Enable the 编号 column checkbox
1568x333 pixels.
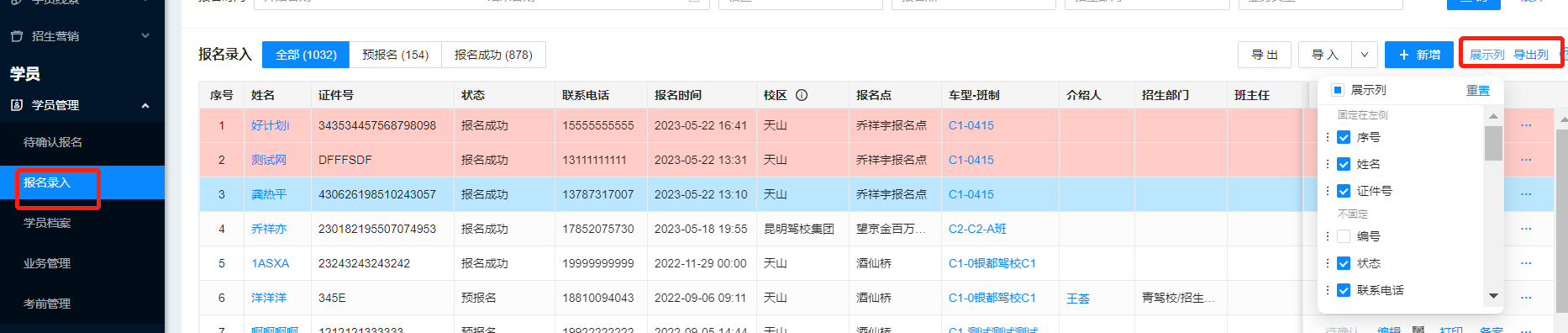tap(1344, 236)
